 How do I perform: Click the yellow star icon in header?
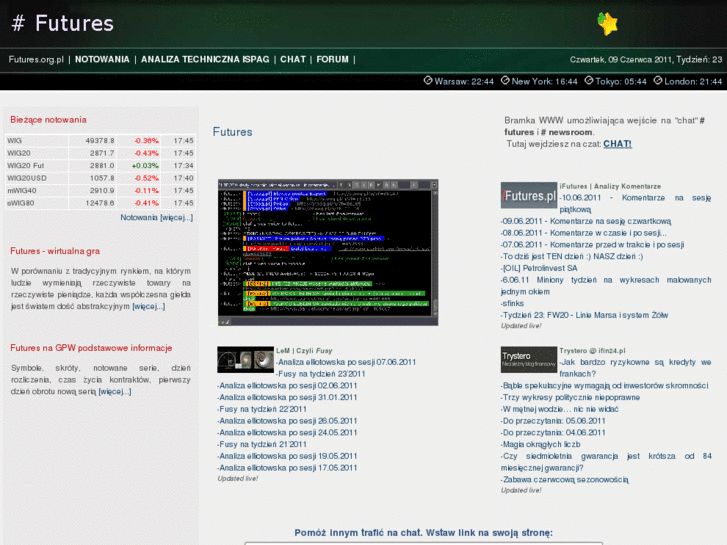[608, 24]
